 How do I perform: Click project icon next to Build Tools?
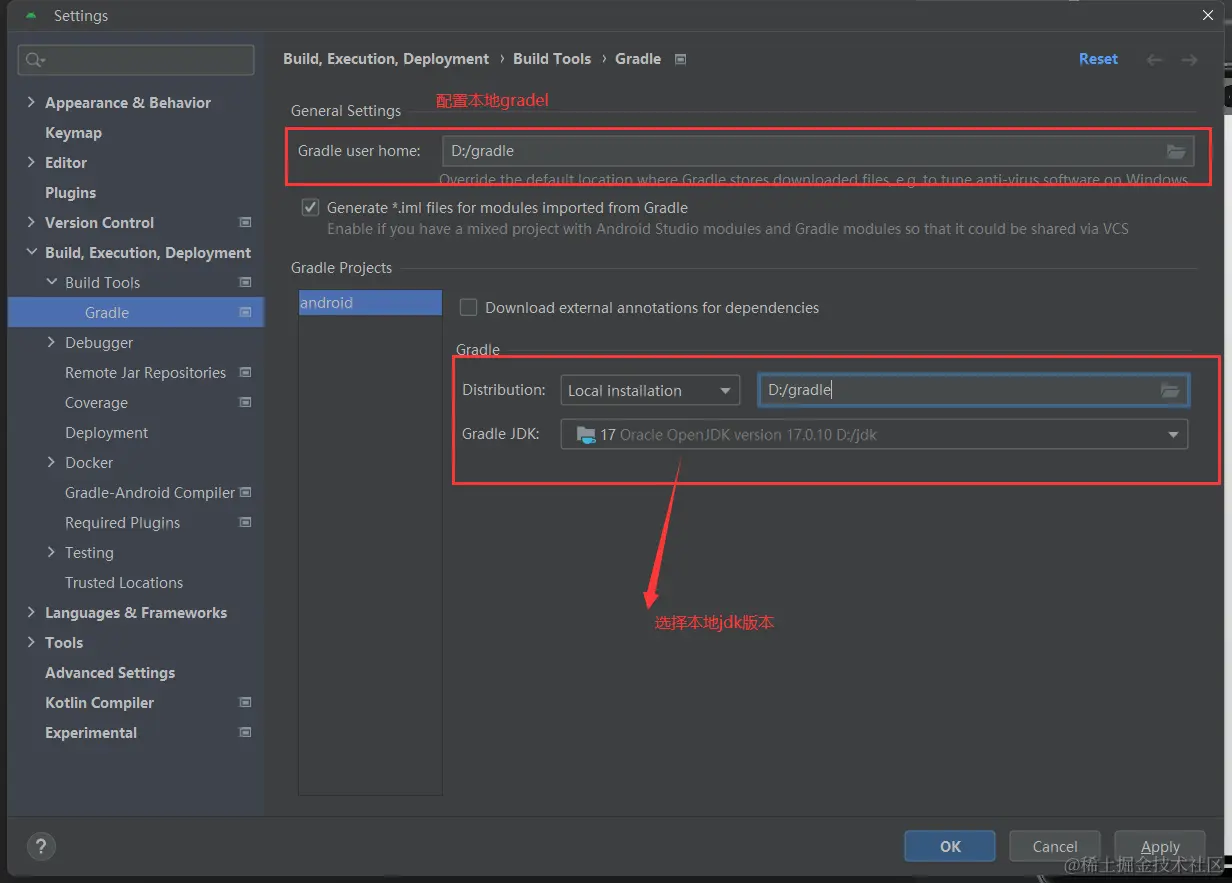pos(246,282)
